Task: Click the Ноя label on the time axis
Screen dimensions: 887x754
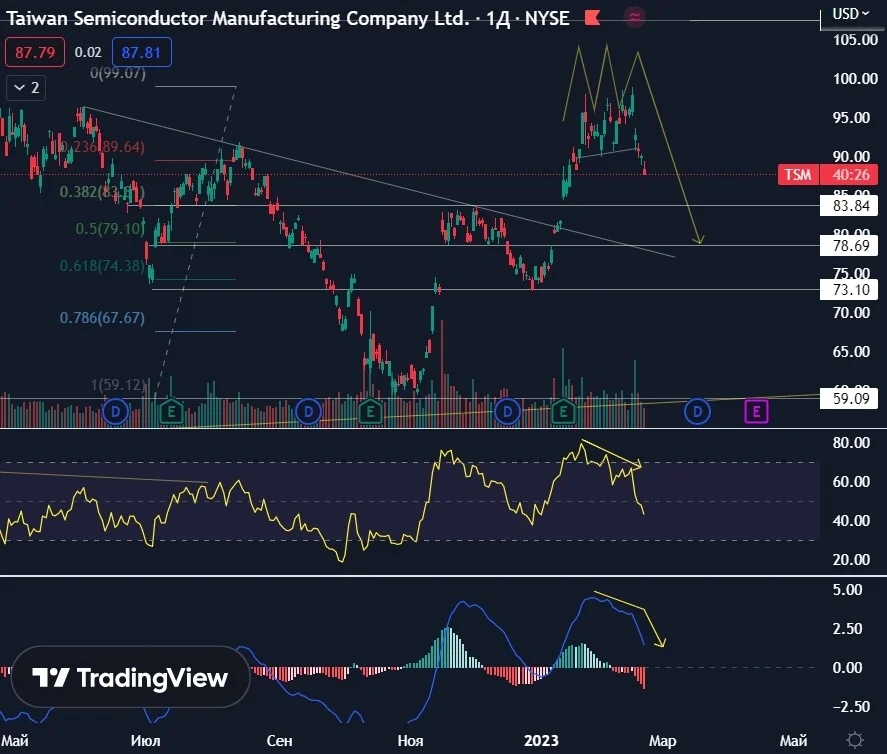Action: [x=410, y=740]
